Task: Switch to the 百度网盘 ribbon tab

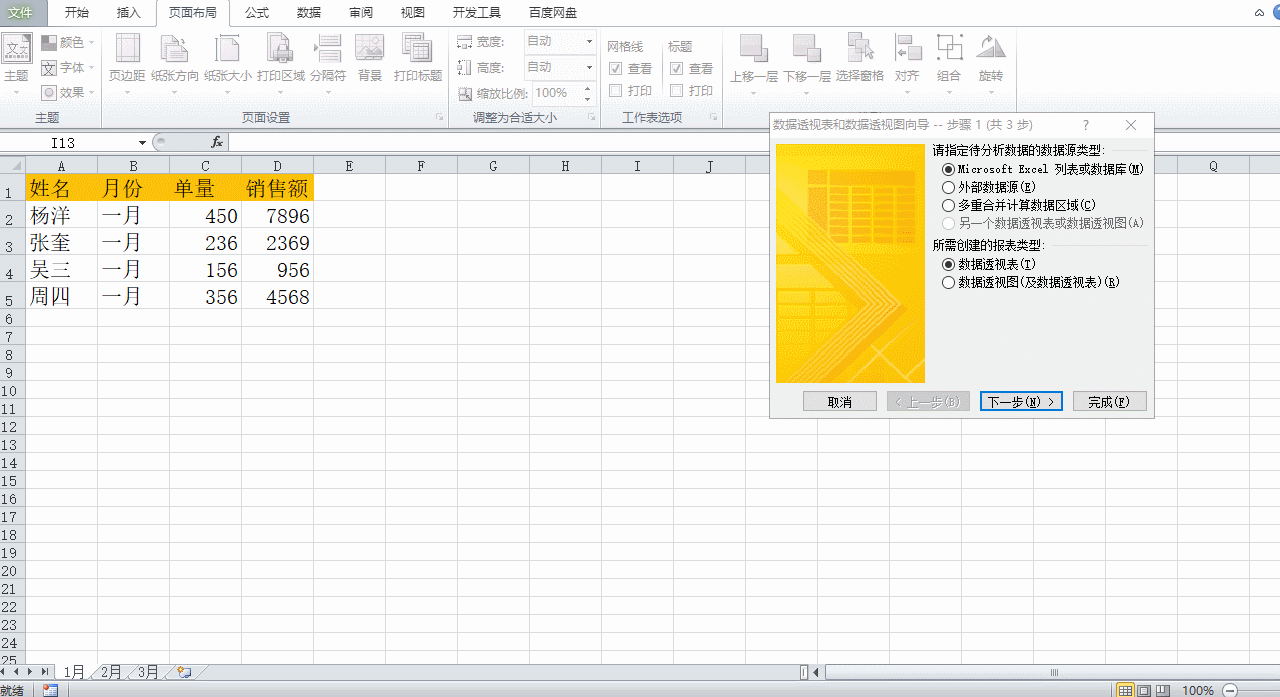Action: click(553, 13)
